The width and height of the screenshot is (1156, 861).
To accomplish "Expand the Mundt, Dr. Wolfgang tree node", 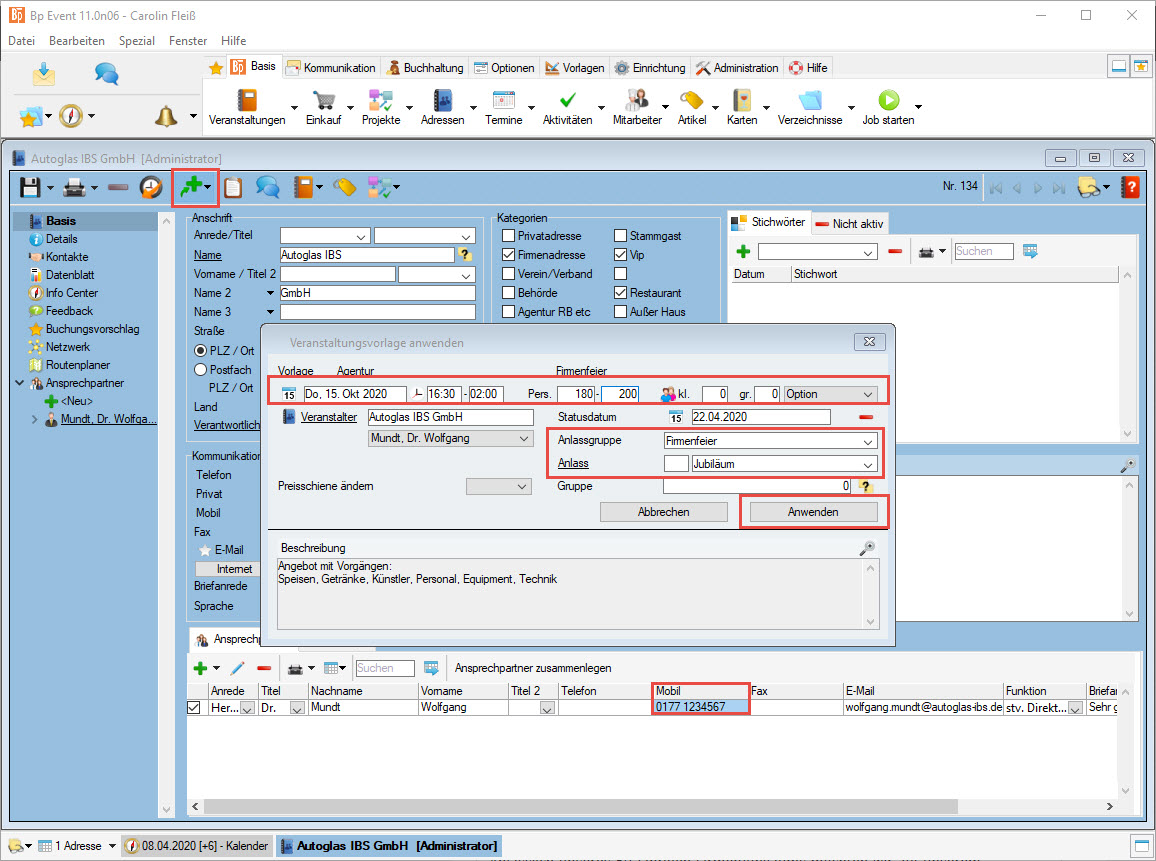I will (x=36, y=419).
